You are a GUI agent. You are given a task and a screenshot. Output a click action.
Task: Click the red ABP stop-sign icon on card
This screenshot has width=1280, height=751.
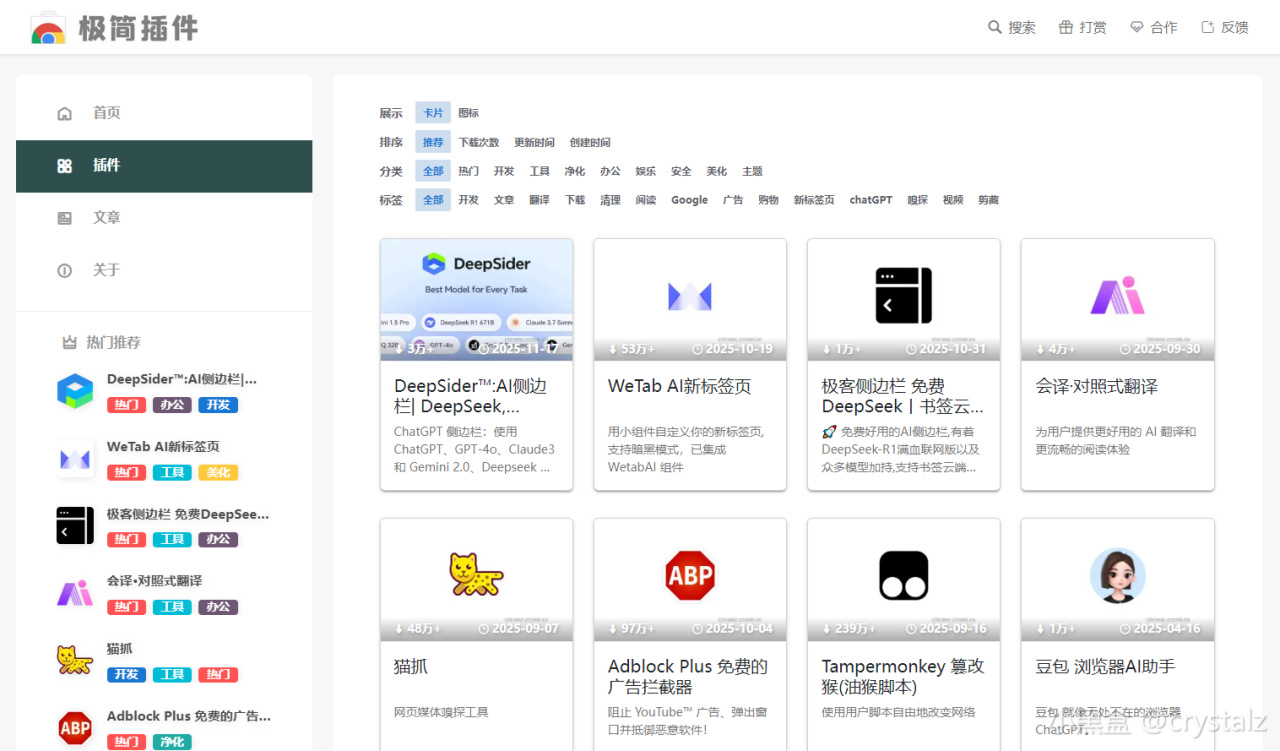pyautogui.click(x=690, y=575)
